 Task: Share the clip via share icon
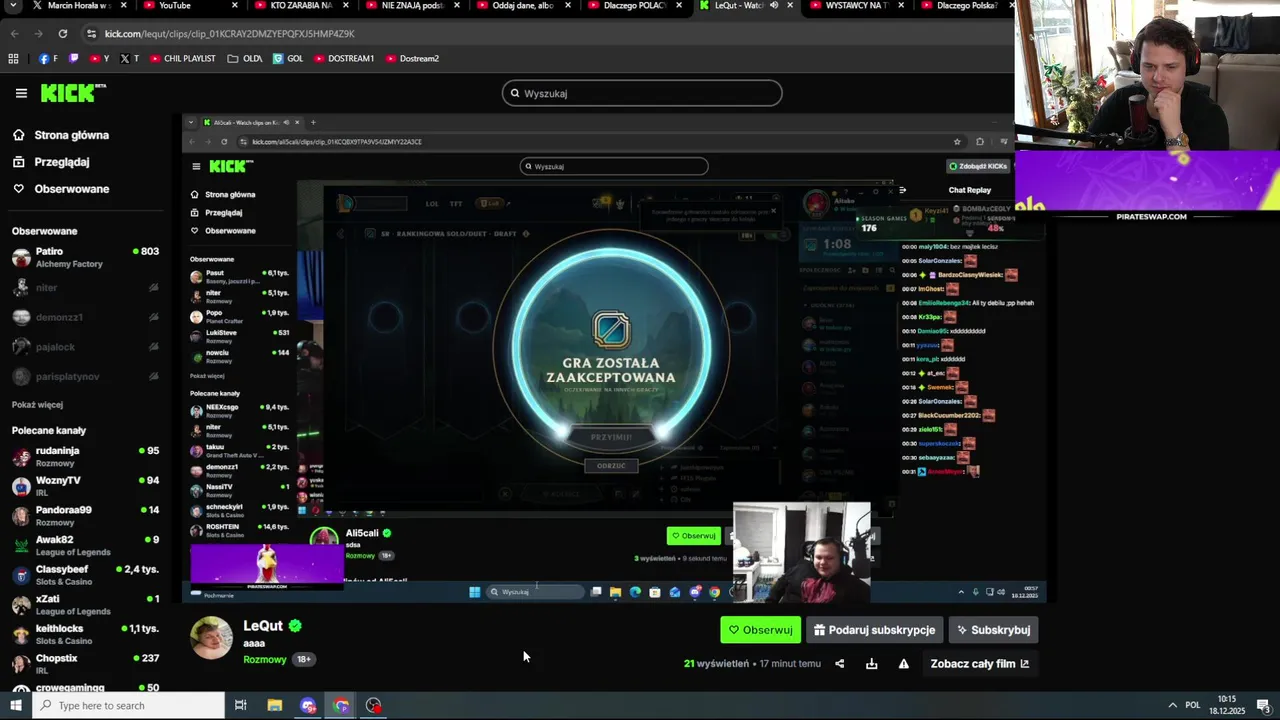[839, 663]
